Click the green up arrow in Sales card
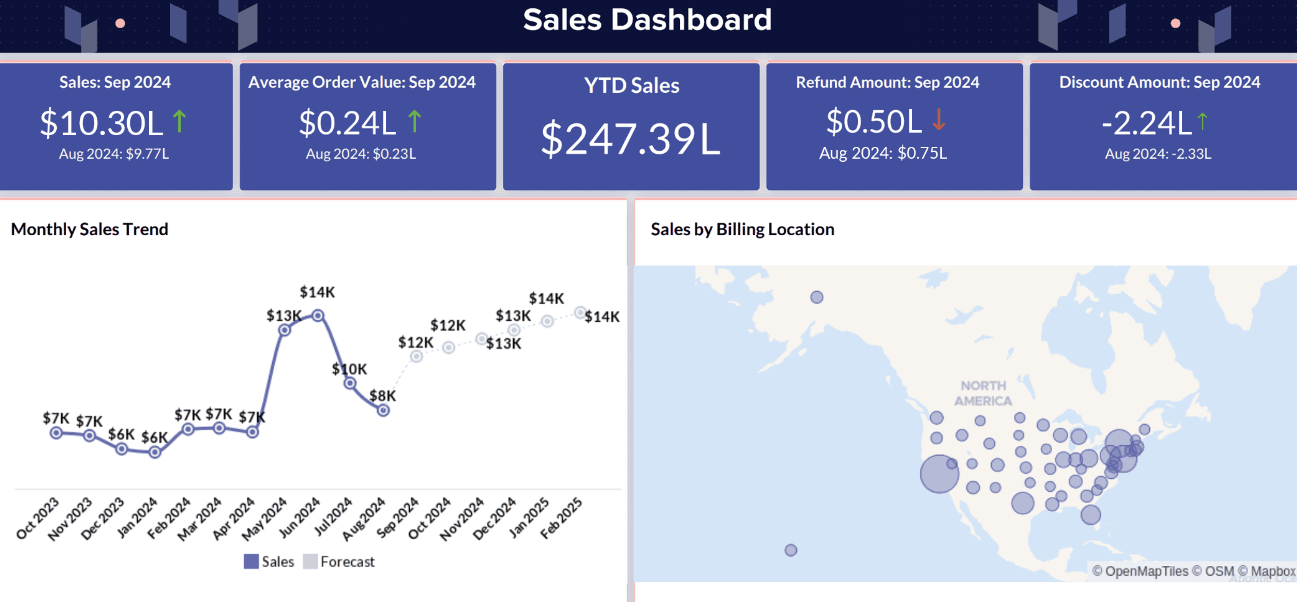Viewport: 1297px width, 602px height. tap(180, 122)
